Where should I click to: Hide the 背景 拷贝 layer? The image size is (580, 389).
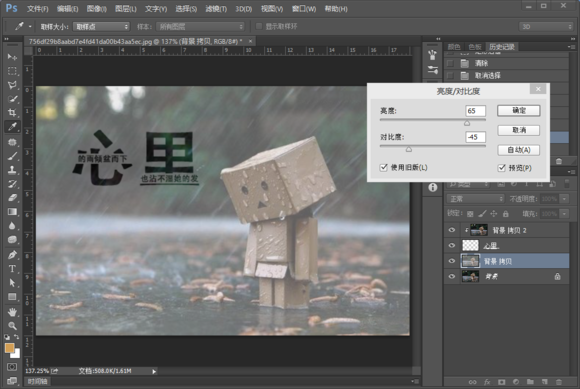pyautogui.click(x=452, y=261)
